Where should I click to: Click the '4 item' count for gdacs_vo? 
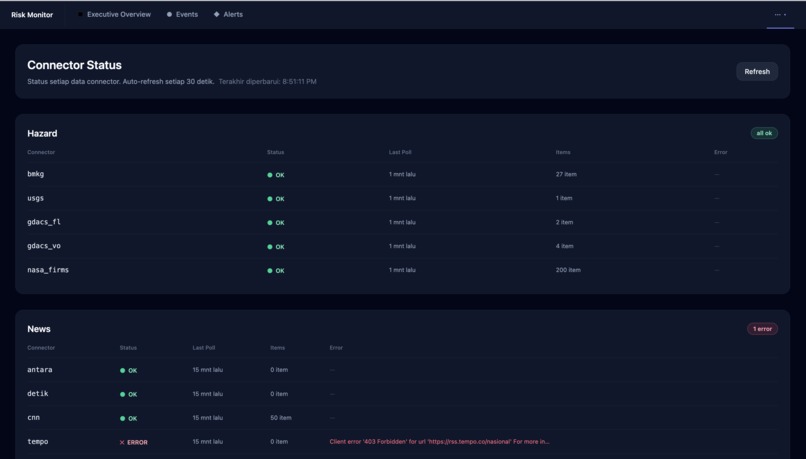(564, 246)
